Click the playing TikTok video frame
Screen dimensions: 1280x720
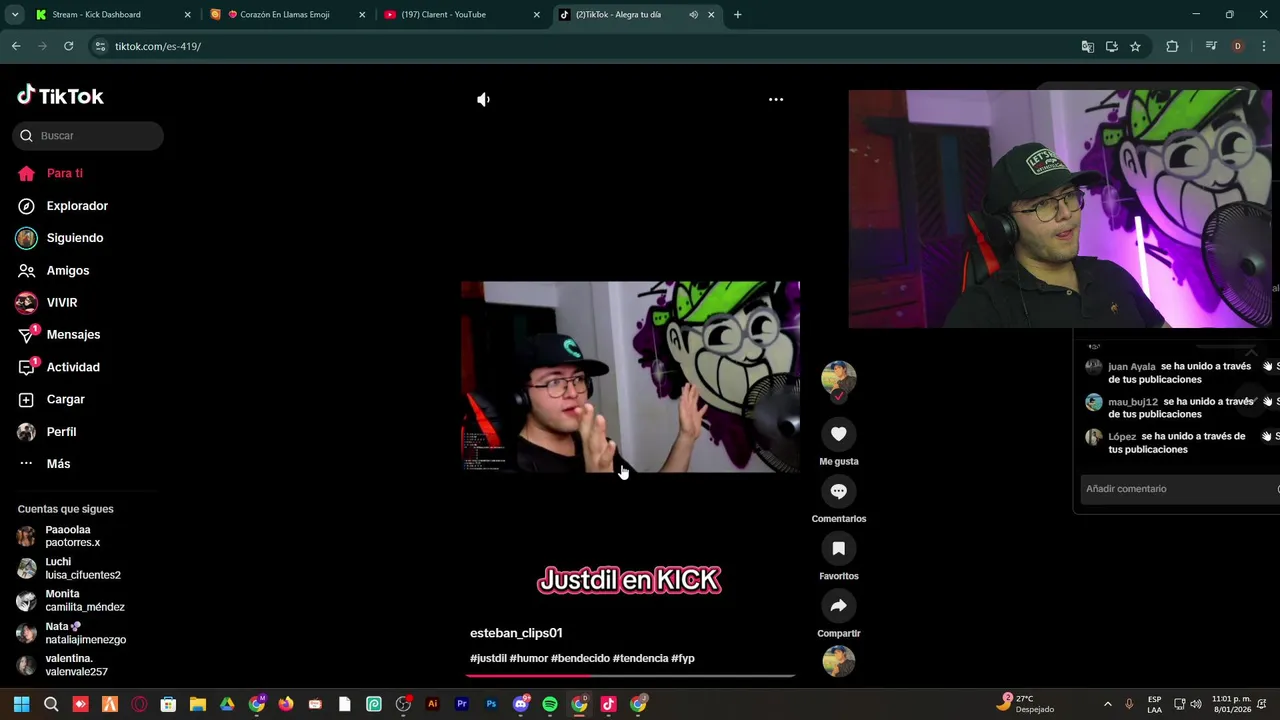click(x=630, y=377)
